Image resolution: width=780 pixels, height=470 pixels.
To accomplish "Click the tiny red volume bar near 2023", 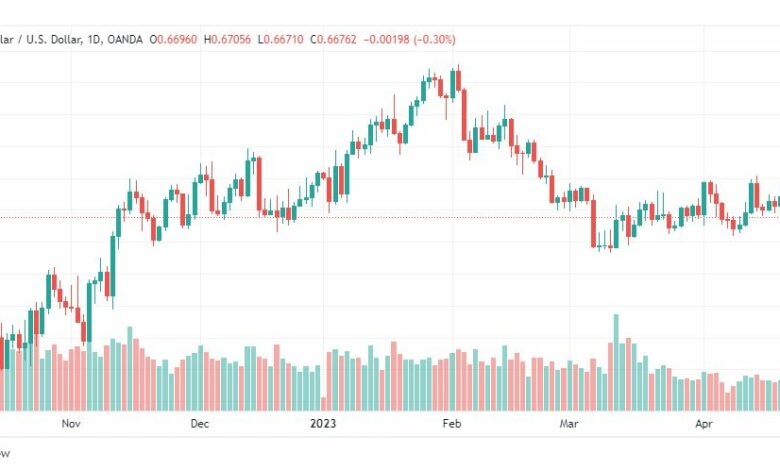I will tap(323, 404).
